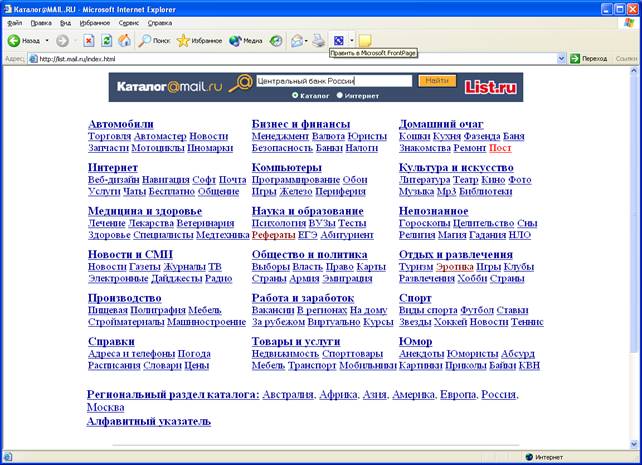Screen dimensions: 642x465
Task: Click the catalog search input field
Action: tap(334, 81)
